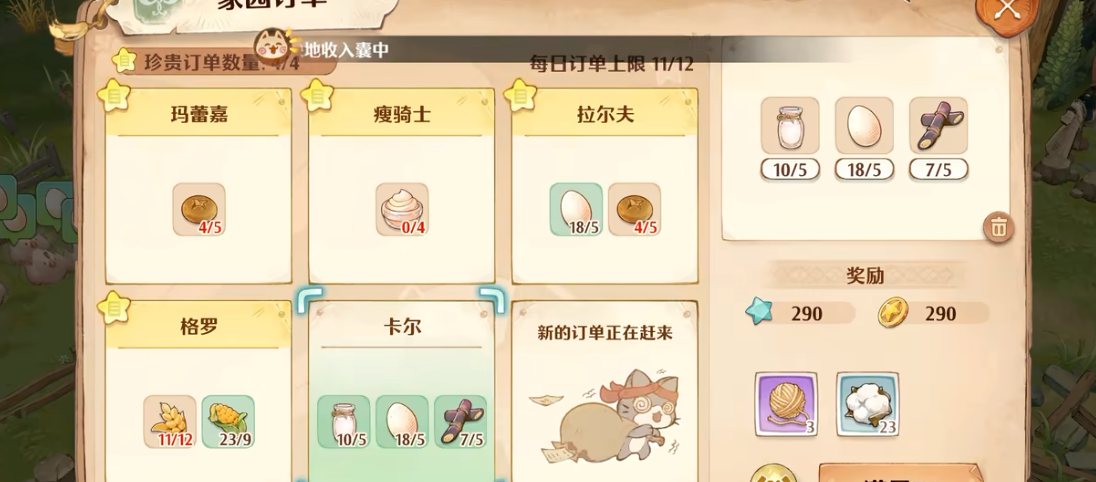The width and height of the screenshot is (1096, 482).
Task: Open the 瘦骑士 order card
Action: pyautogui.click(x=402, y=186)
